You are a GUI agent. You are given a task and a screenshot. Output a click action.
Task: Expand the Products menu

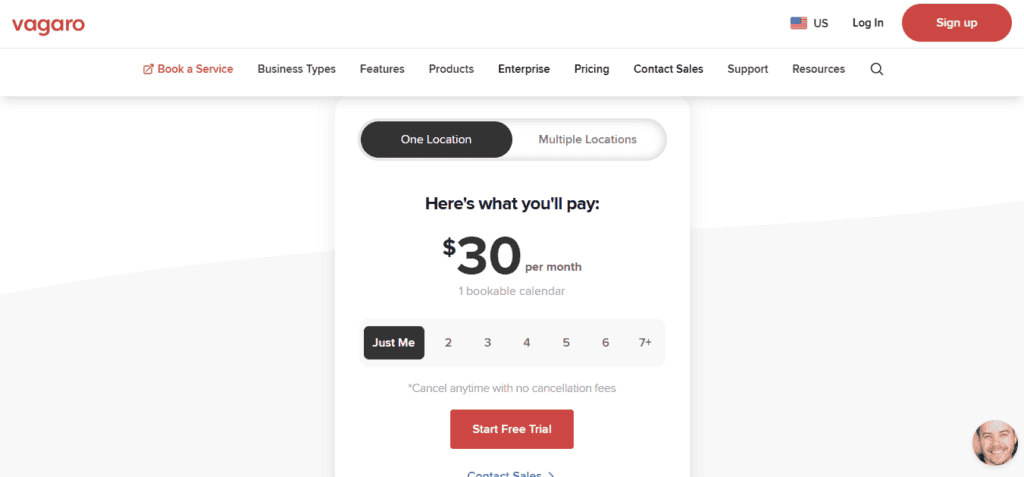[x=451, y=69]
